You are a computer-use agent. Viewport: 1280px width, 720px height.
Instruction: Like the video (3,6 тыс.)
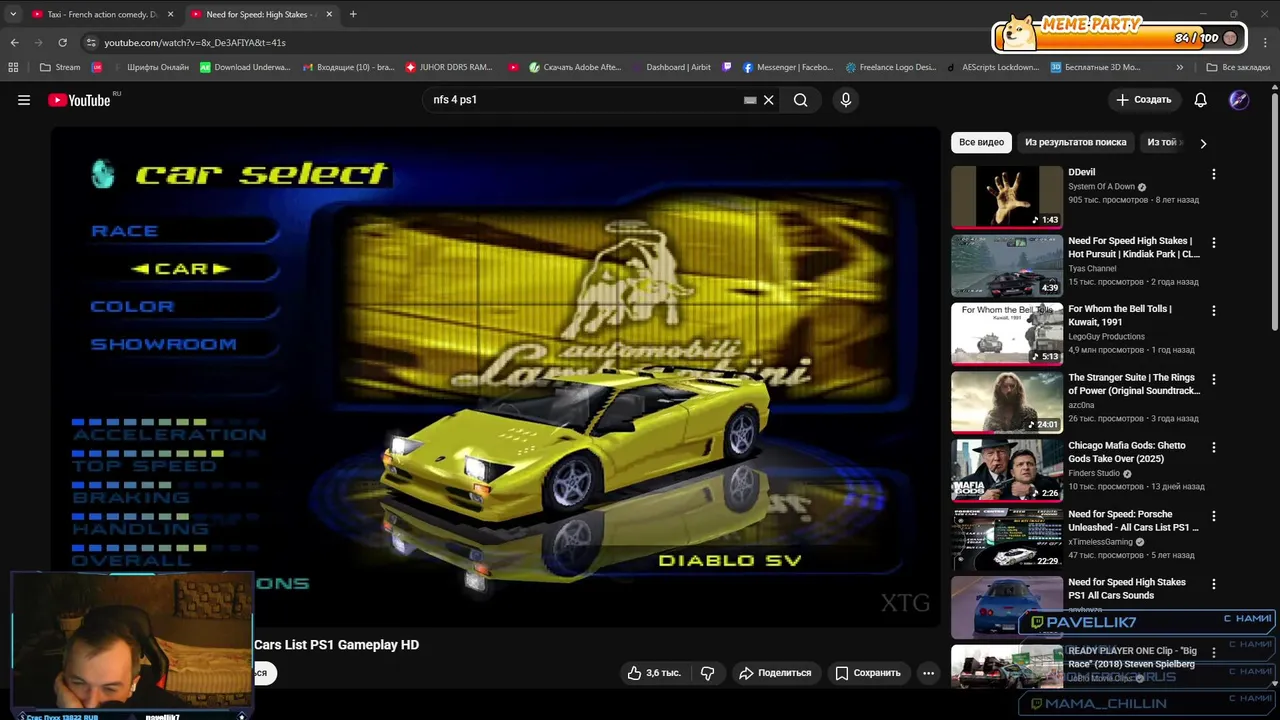pyautogui.click(x=653, y=673)
